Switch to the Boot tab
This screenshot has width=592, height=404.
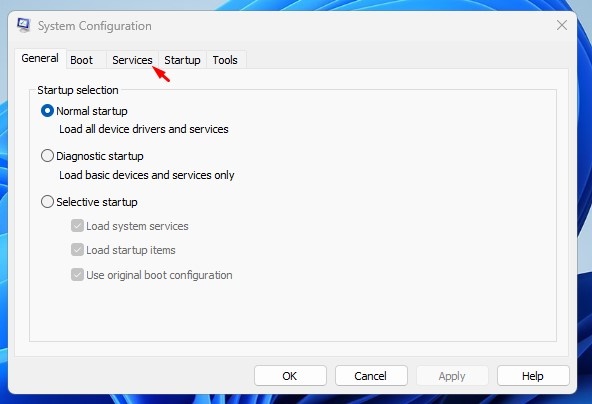[x=82, y=60]
